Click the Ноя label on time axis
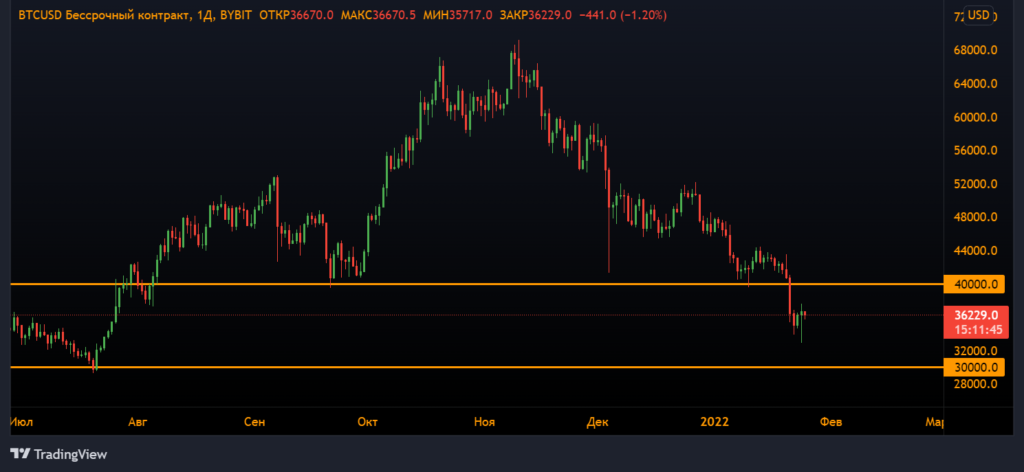This screenshot has width=1024, height=472. [x=484, y=422]
